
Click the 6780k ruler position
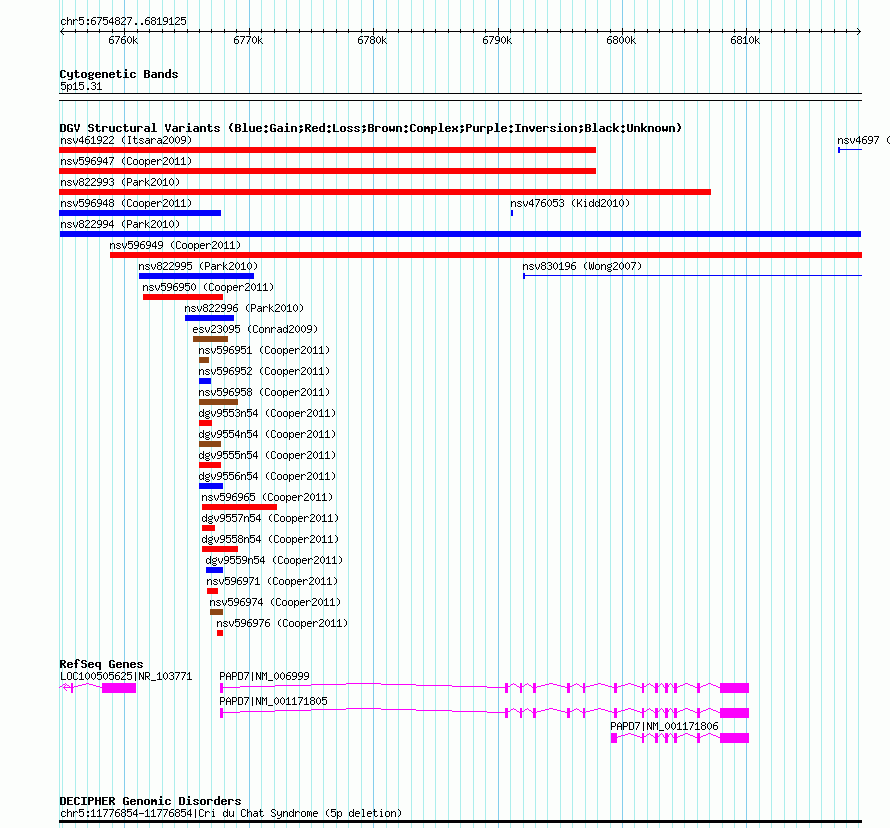click(x=372, y=40)
